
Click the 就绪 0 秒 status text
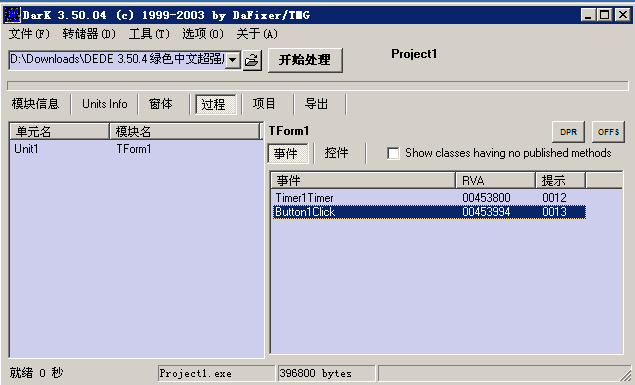36,372
